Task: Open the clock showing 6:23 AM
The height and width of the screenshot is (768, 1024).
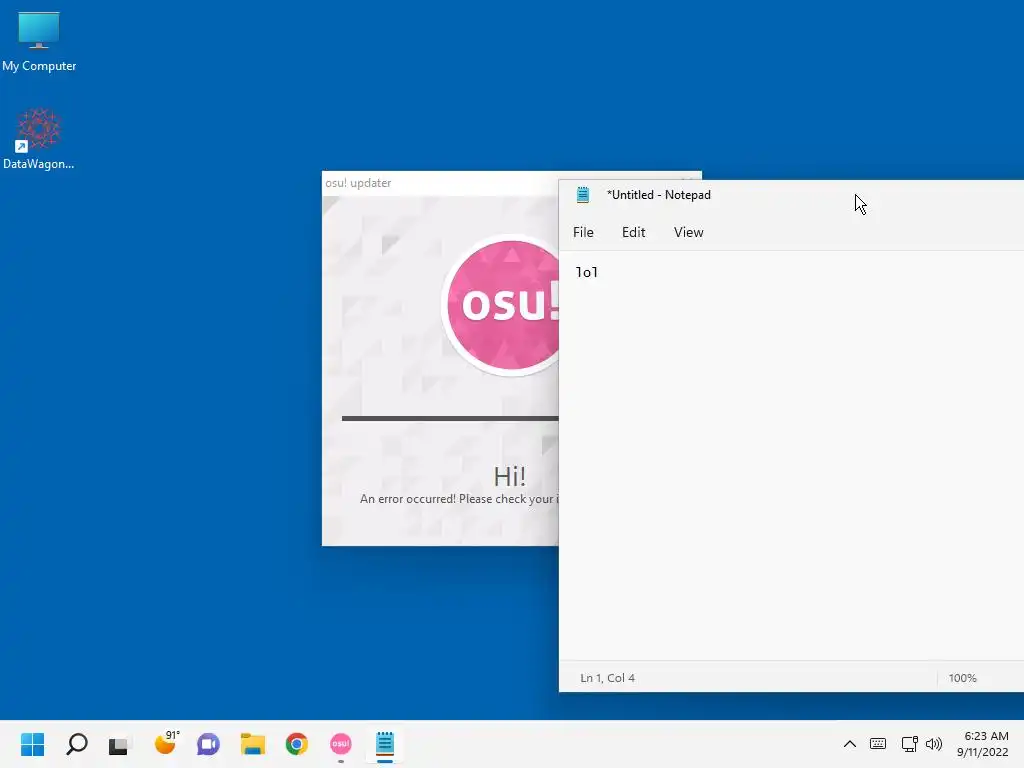Action: tap(983, 744)
